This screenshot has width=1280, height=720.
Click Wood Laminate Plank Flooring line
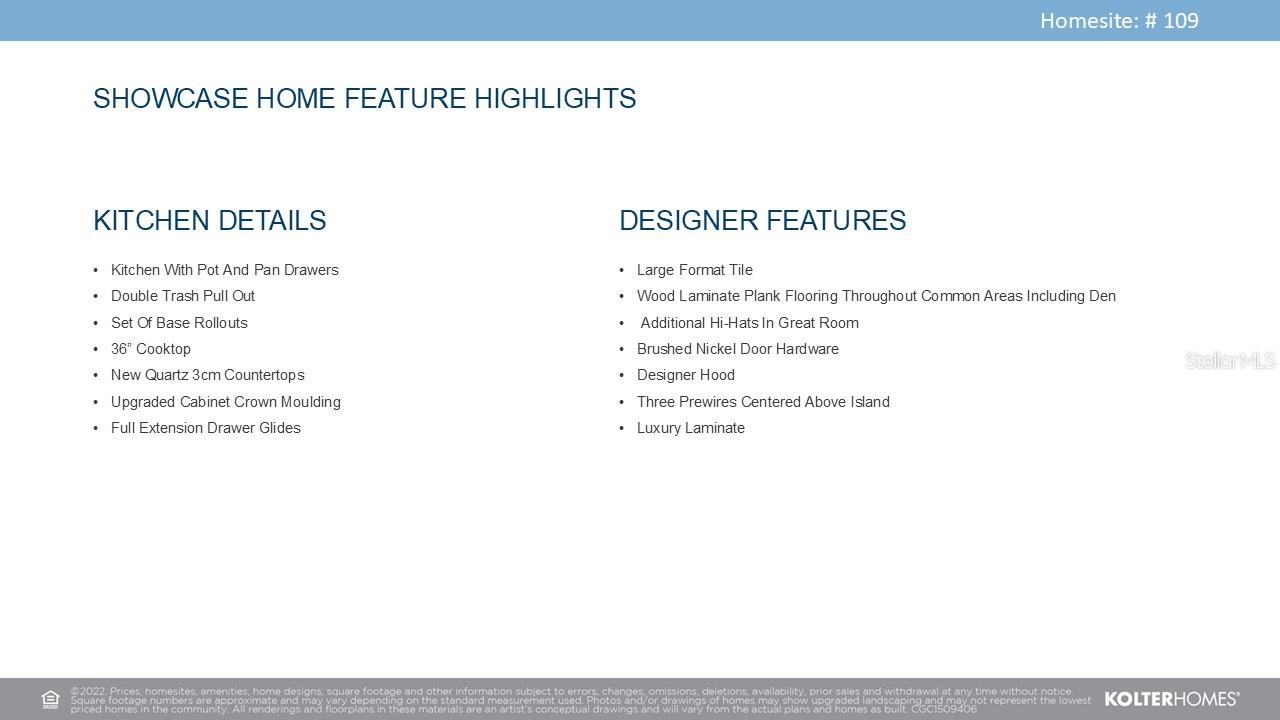point(875,296)
